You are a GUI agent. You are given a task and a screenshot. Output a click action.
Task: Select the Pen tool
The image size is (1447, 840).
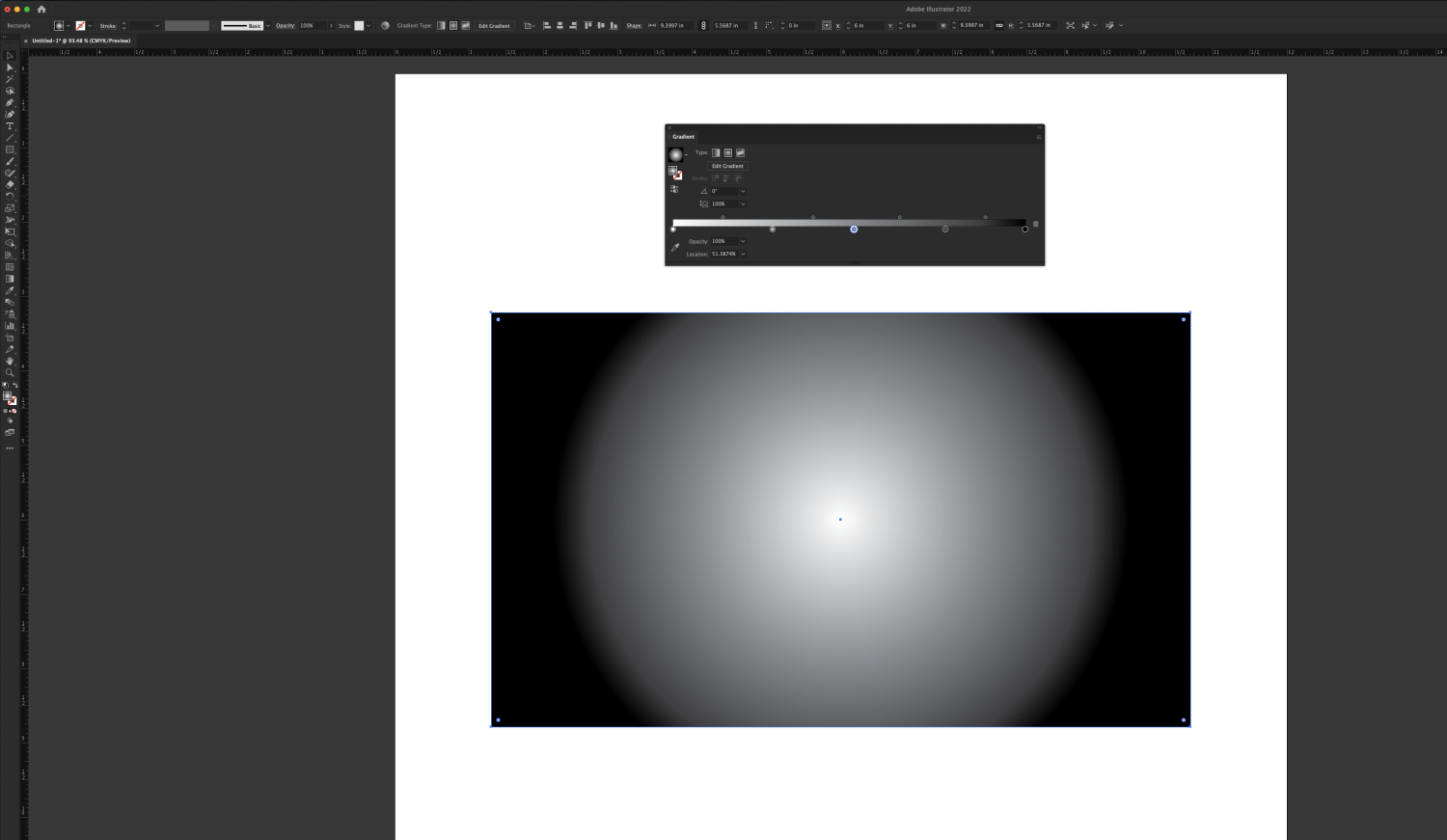click(x=10, y=103)
